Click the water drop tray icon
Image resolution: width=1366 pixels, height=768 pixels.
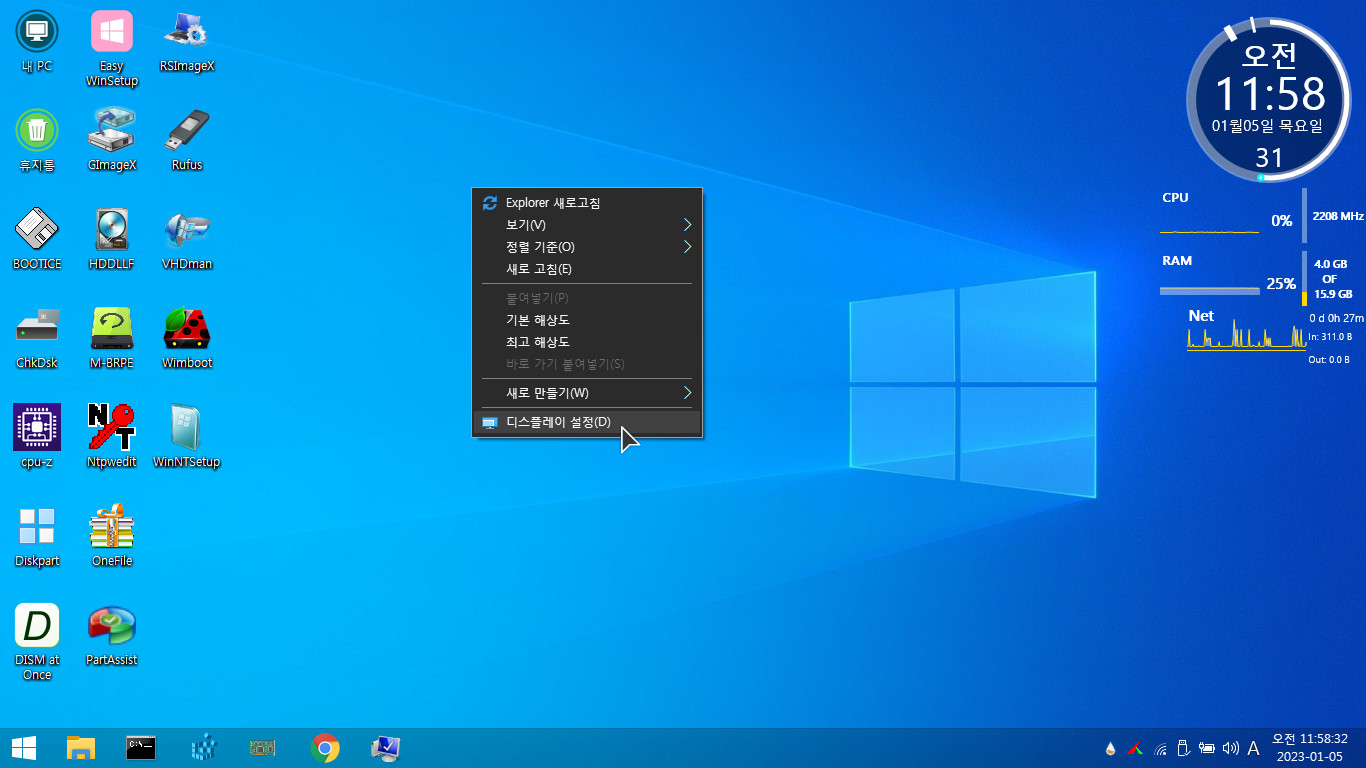click(1110, 748)
